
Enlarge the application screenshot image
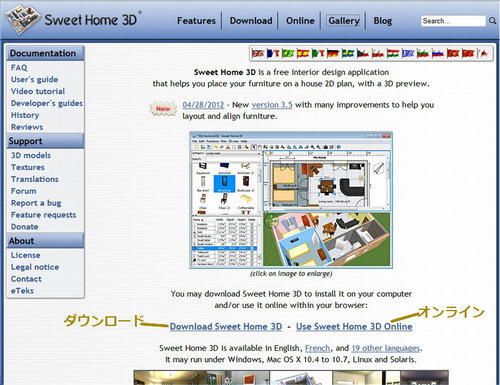(291, 200)
